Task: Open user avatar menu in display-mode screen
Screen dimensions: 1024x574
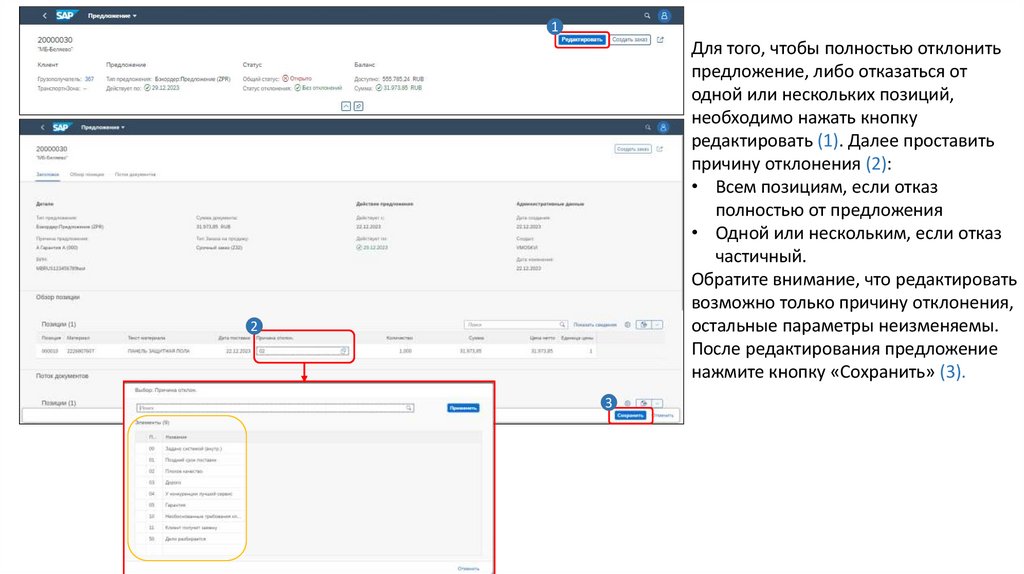Action: coord(664,16)
